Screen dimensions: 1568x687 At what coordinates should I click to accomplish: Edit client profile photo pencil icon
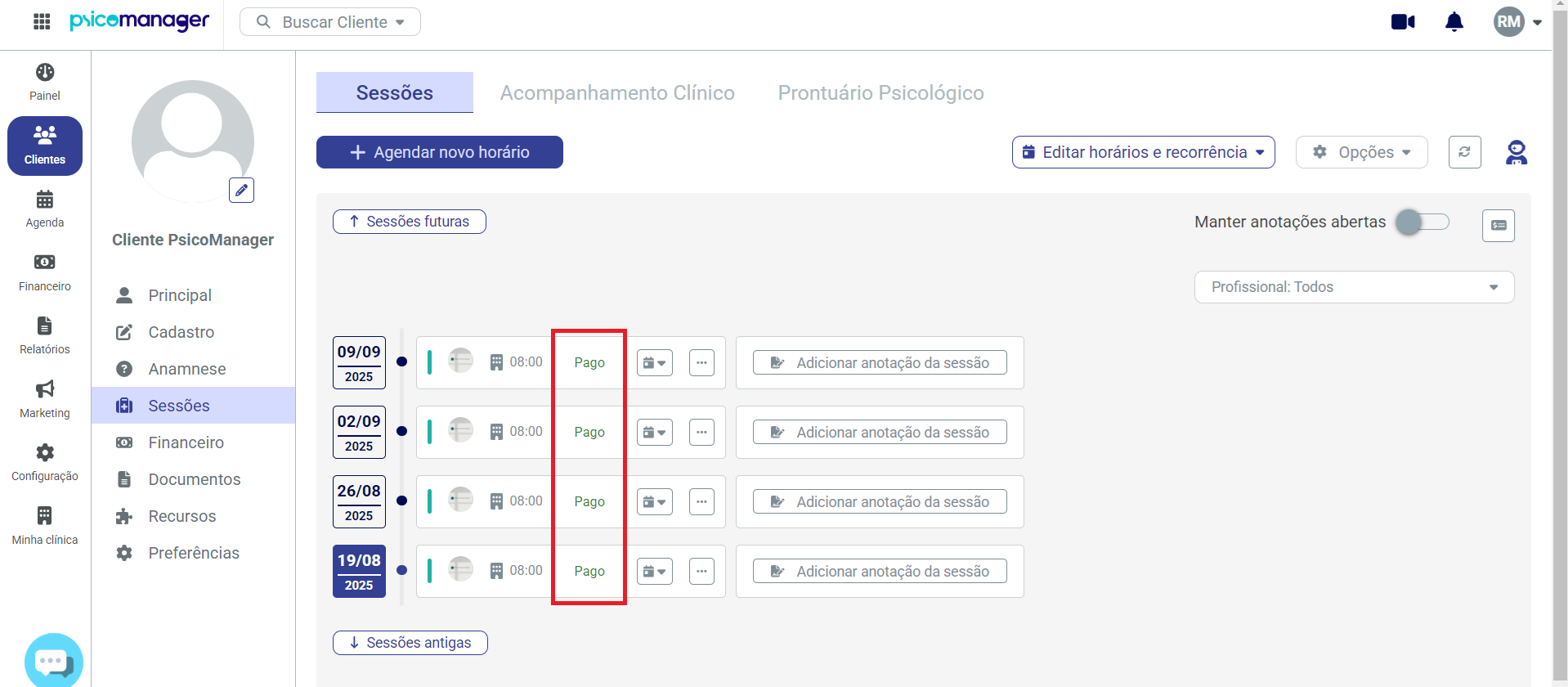pyautogui.click(x=241, y=190)
